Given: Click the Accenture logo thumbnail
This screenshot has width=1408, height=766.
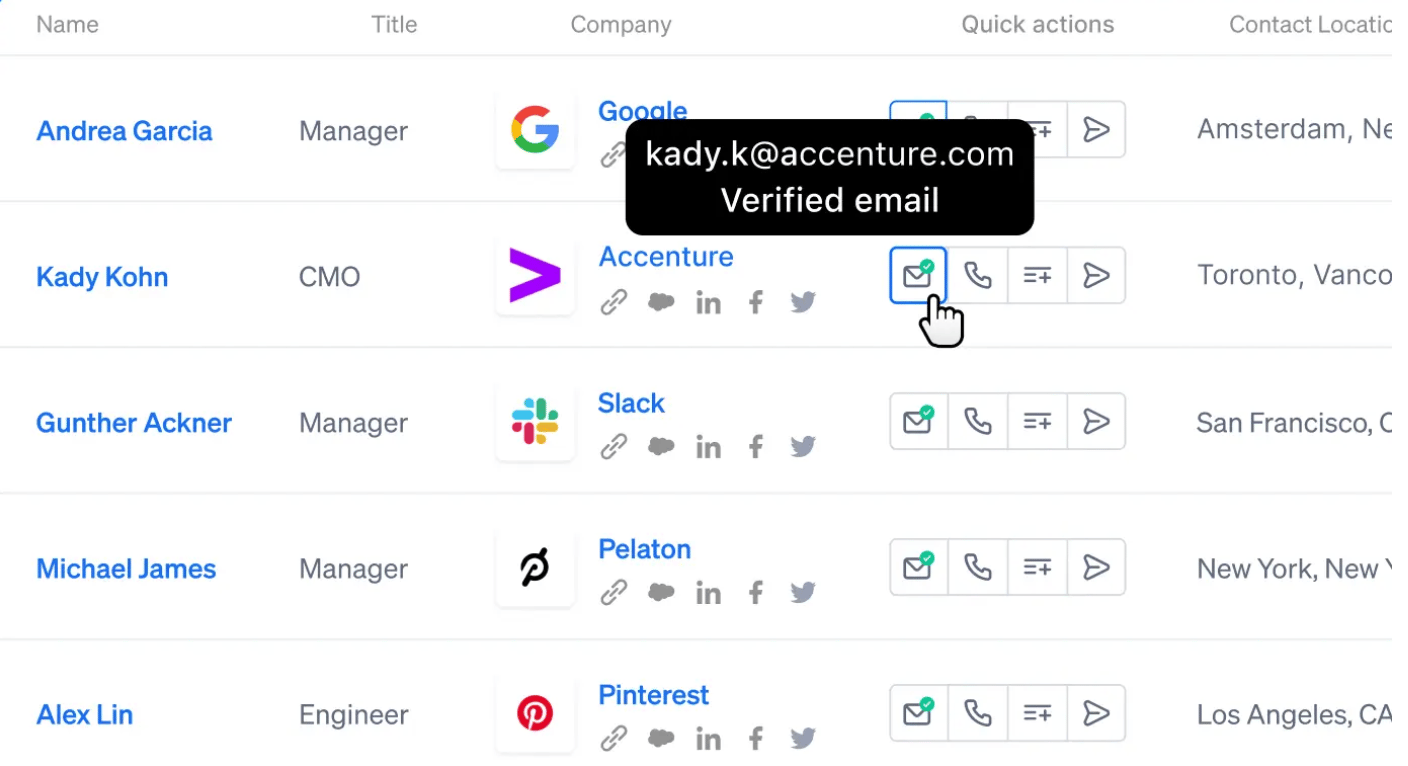Looking at the screenshot, I should coord(535,275).
